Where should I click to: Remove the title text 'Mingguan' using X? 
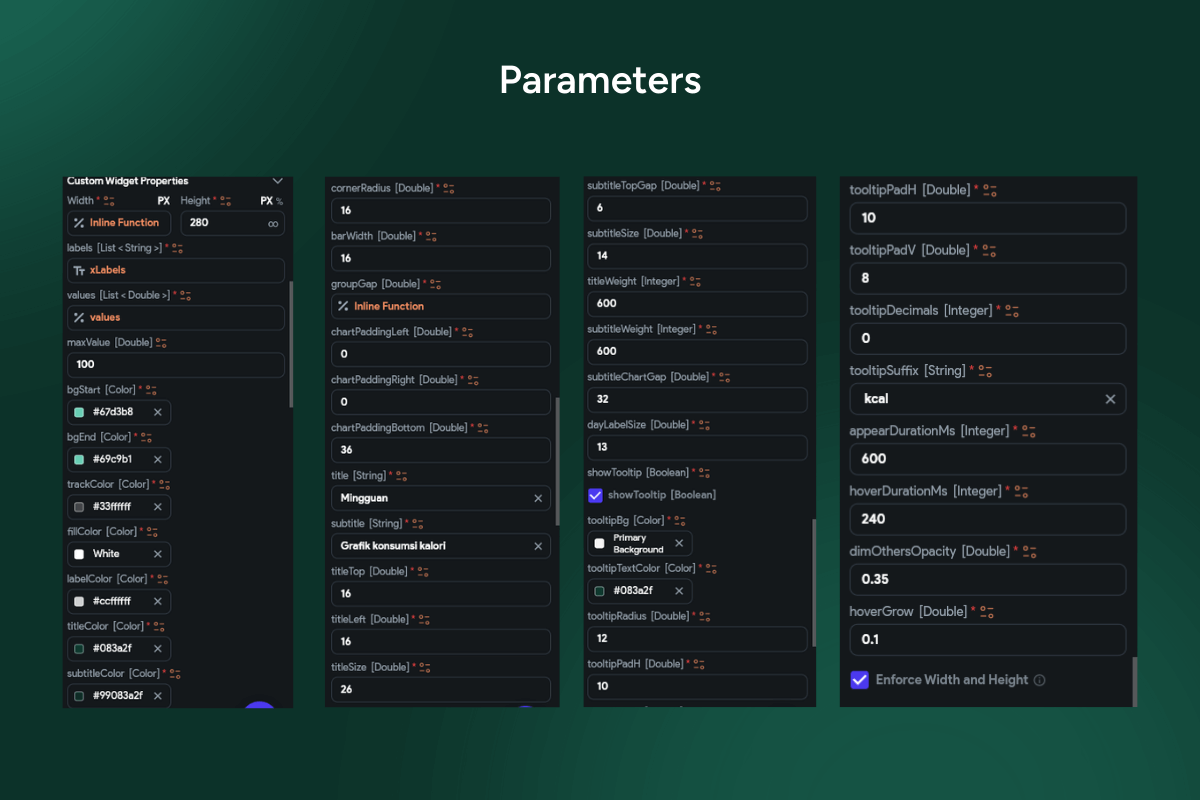(537, 498)
